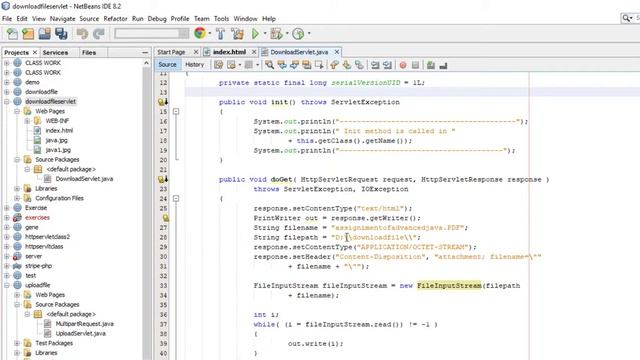Click the Save All toolbar icon
This screenshot has width=640, height=360.
[61, 34]
